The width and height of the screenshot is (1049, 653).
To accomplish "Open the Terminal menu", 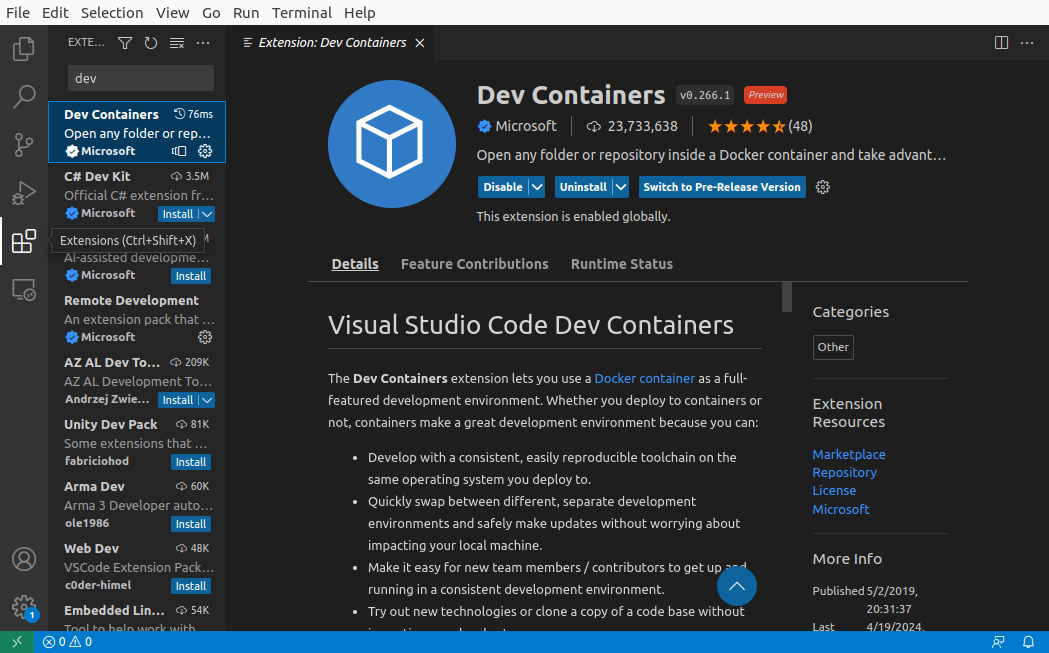I will 301,12.
